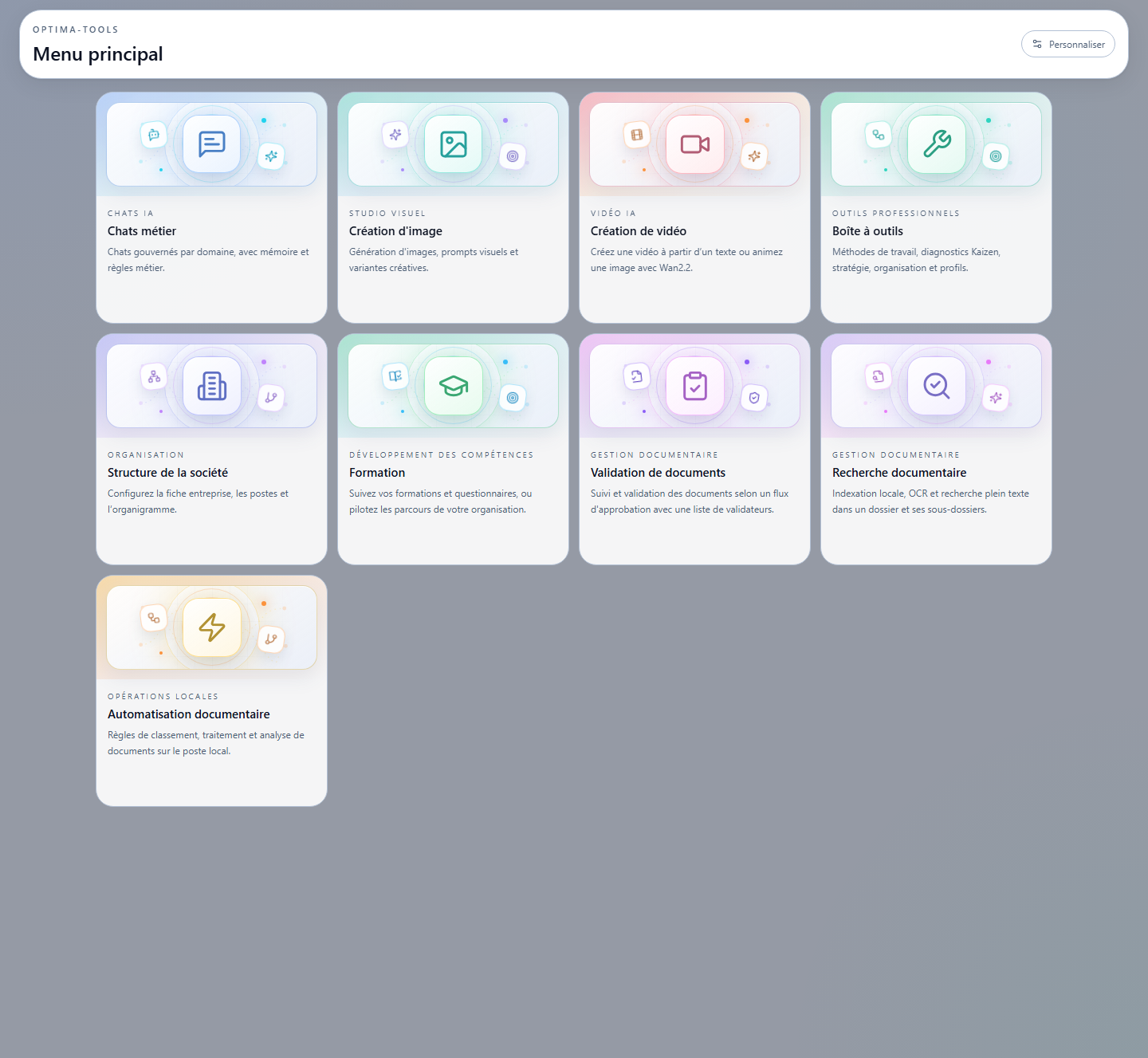Click the small open book icon on Formation card
The image size is (1148, 1058).
click(395, 376)
